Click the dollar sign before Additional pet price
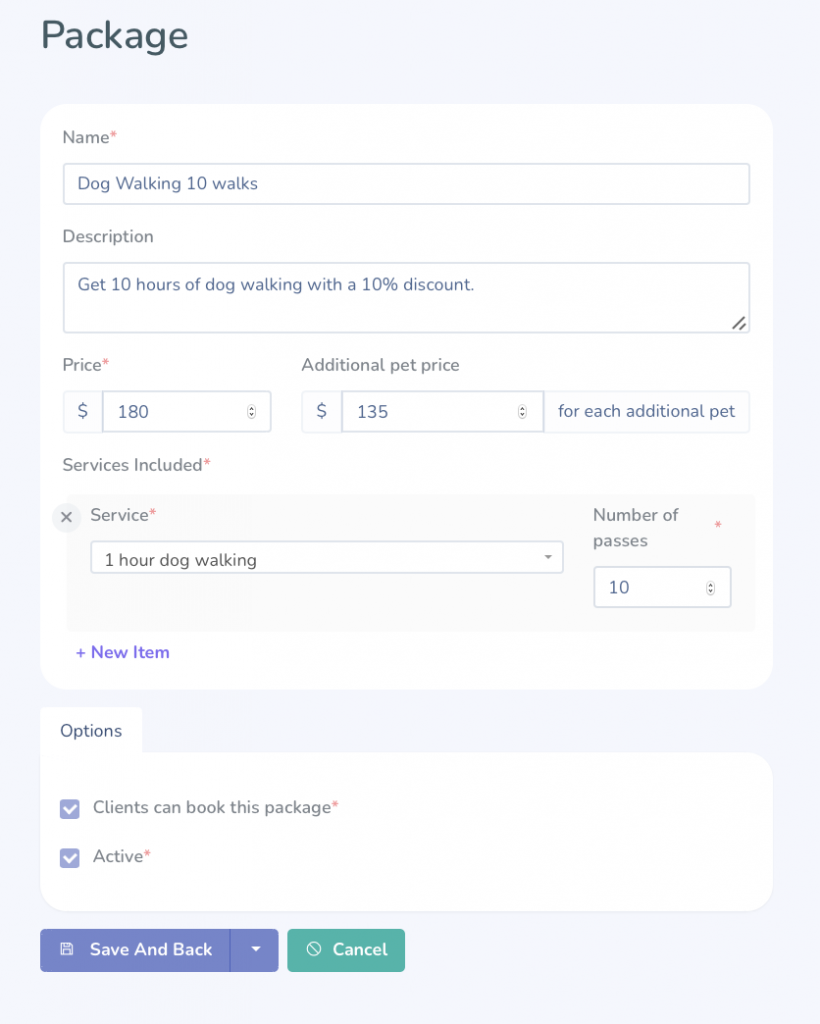The width and height of the screenshot is (820, 1024). (321, 411)
